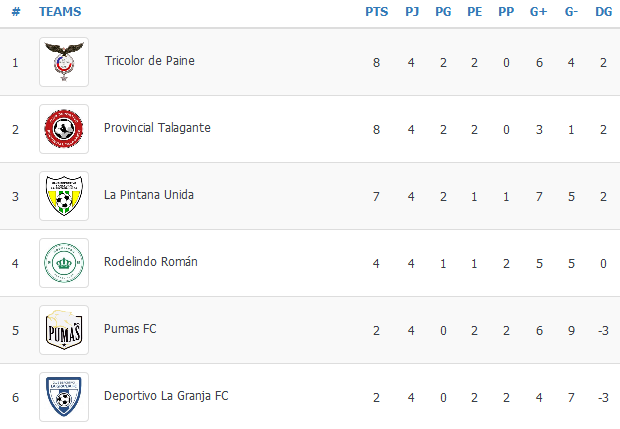Click the Tricolor de Paine eagle crest

coord(64,62)
